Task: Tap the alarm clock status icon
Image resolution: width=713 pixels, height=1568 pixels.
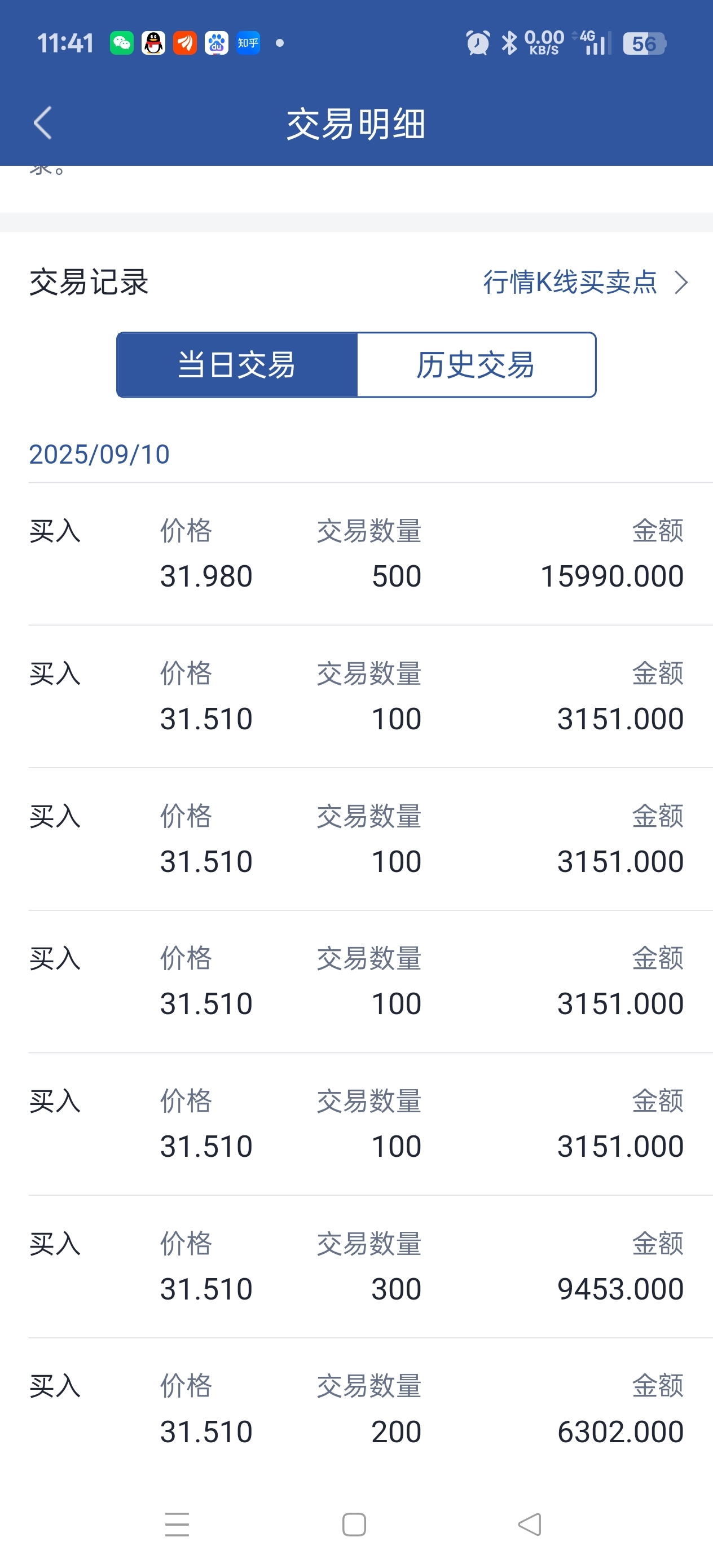Action: (478, 43)
